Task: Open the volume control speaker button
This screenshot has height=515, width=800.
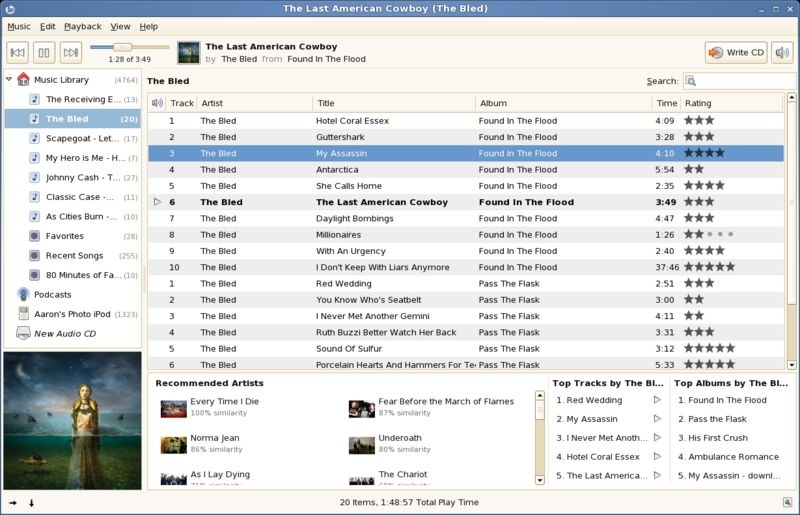Action: click(781, 52)
